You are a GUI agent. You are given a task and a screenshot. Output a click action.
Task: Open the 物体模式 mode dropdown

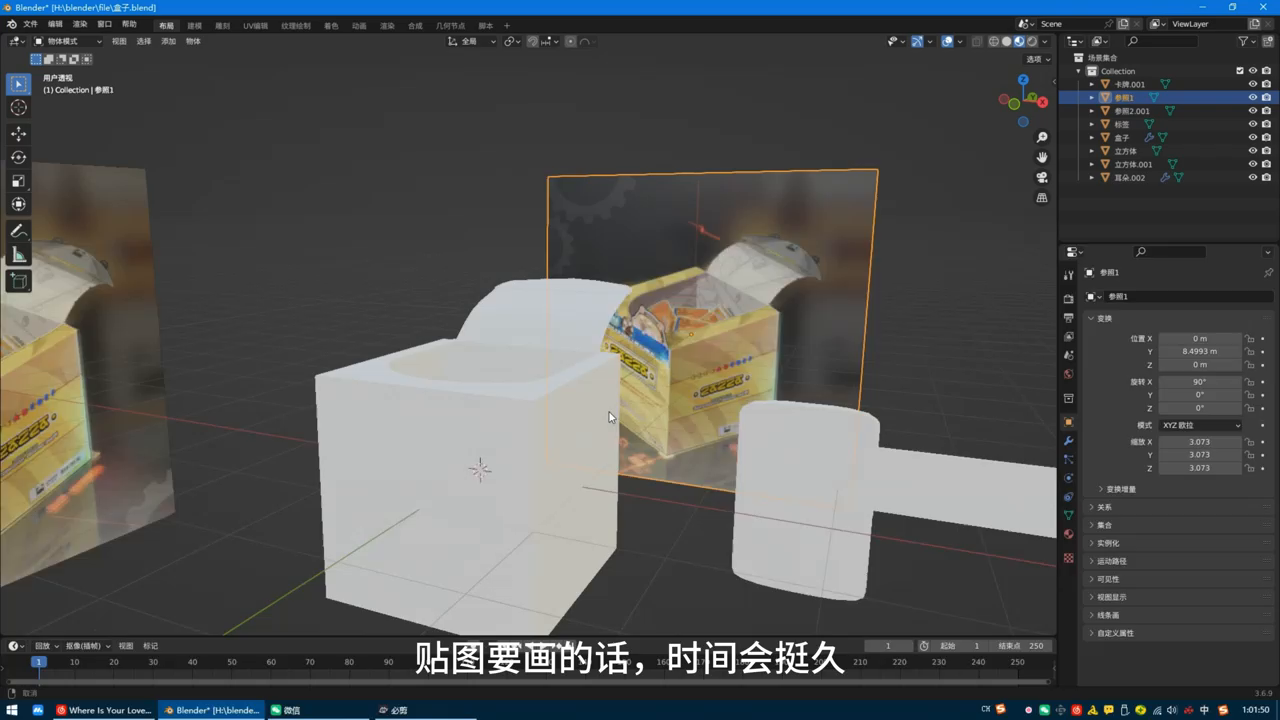click(68, 41)
